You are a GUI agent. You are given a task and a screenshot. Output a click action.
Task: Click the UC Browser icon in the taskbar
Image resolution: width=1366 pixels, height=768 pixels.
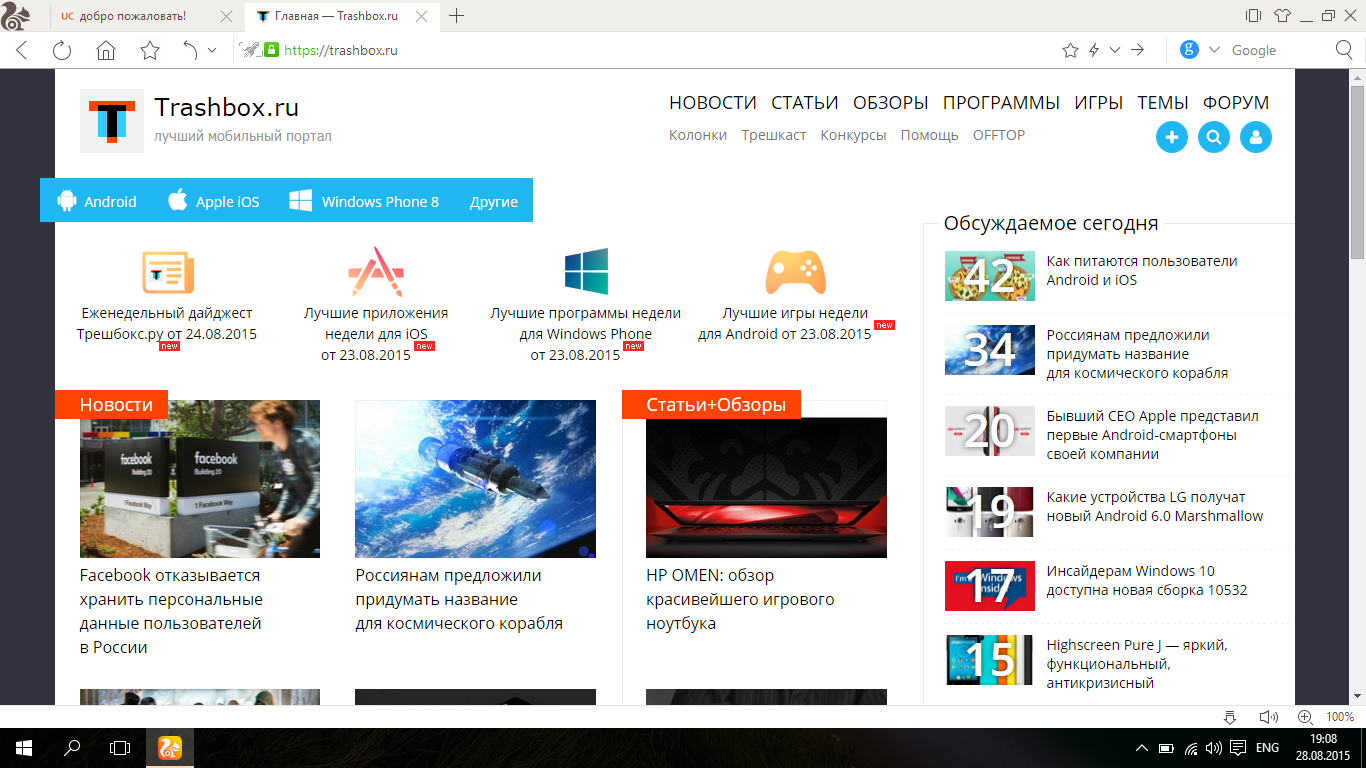[170, 747]
